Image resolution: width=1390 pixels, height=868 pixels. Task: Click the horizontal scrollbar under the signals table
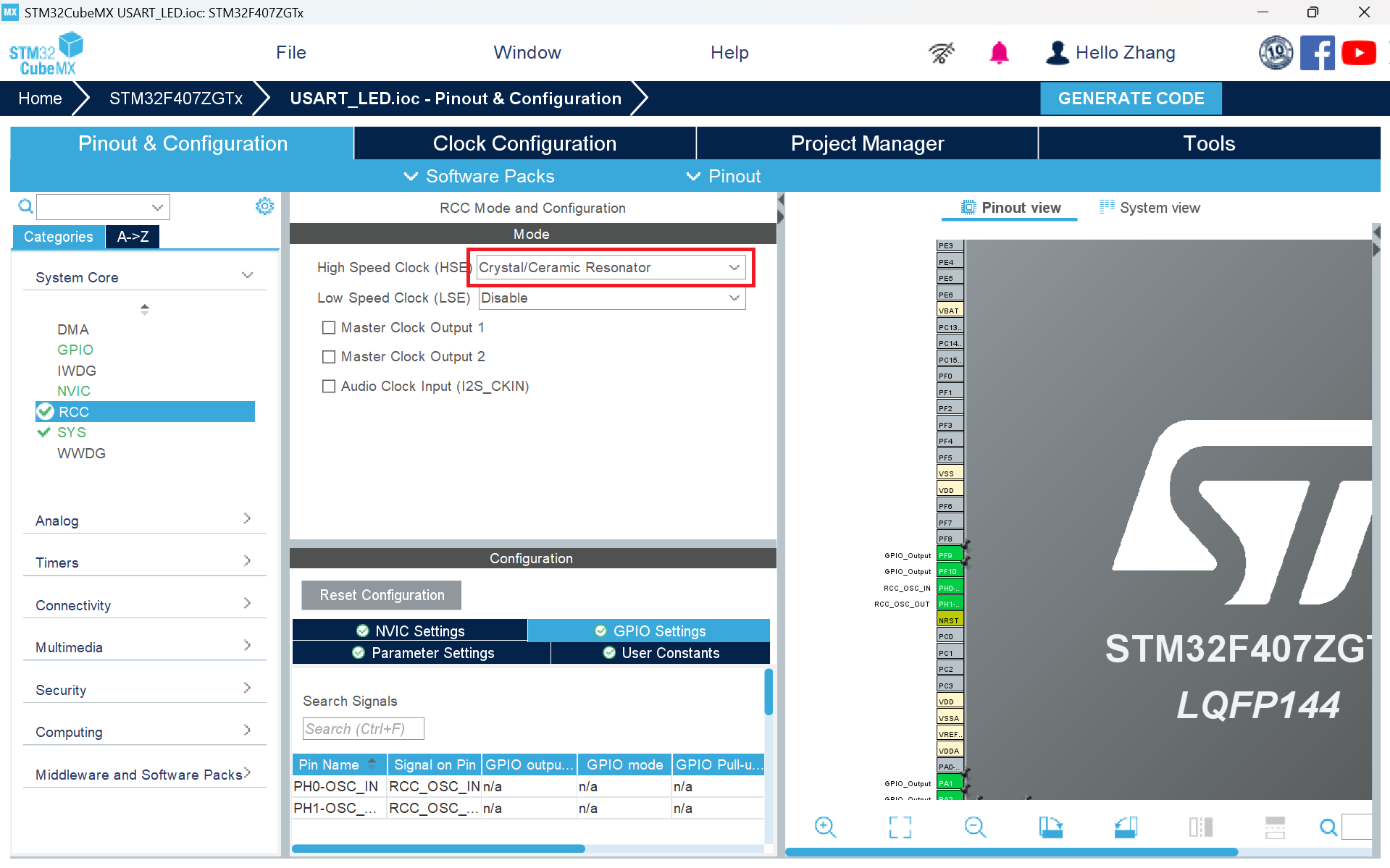point(438,848)
